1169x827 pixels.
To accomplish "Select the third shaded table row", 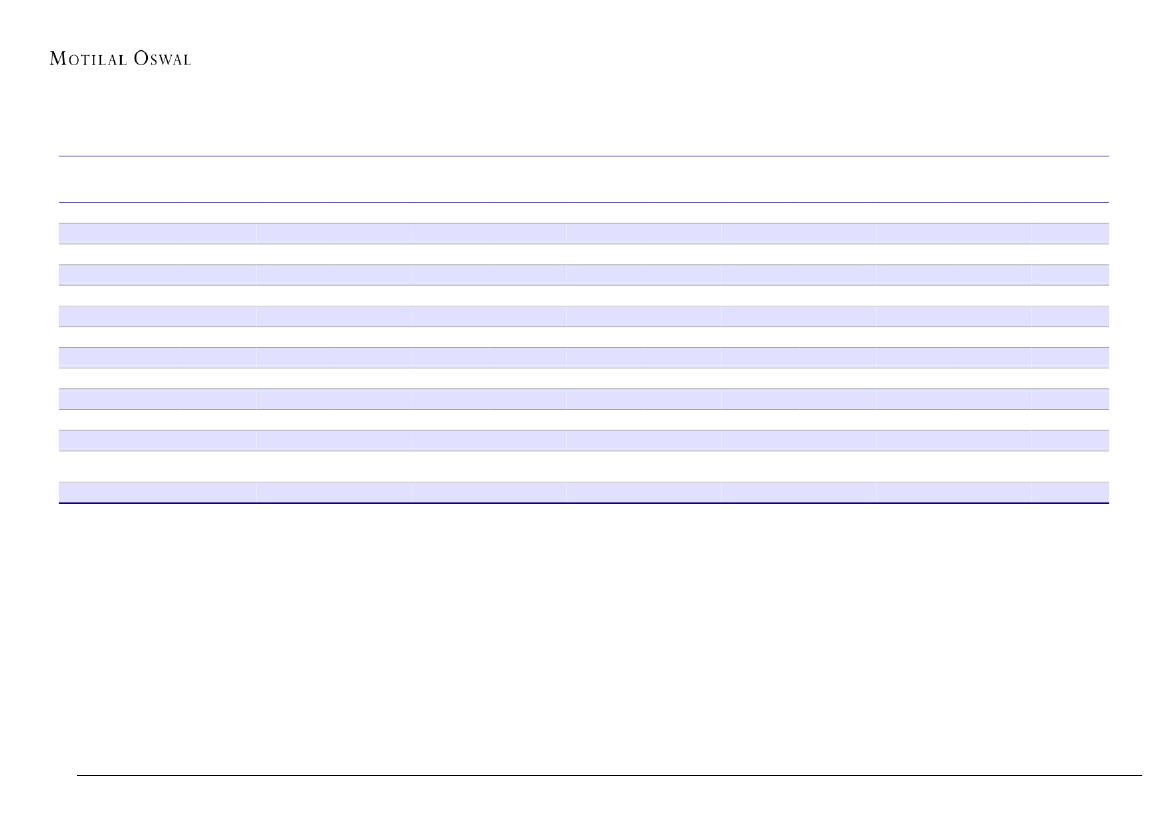I will pos(584,316).
